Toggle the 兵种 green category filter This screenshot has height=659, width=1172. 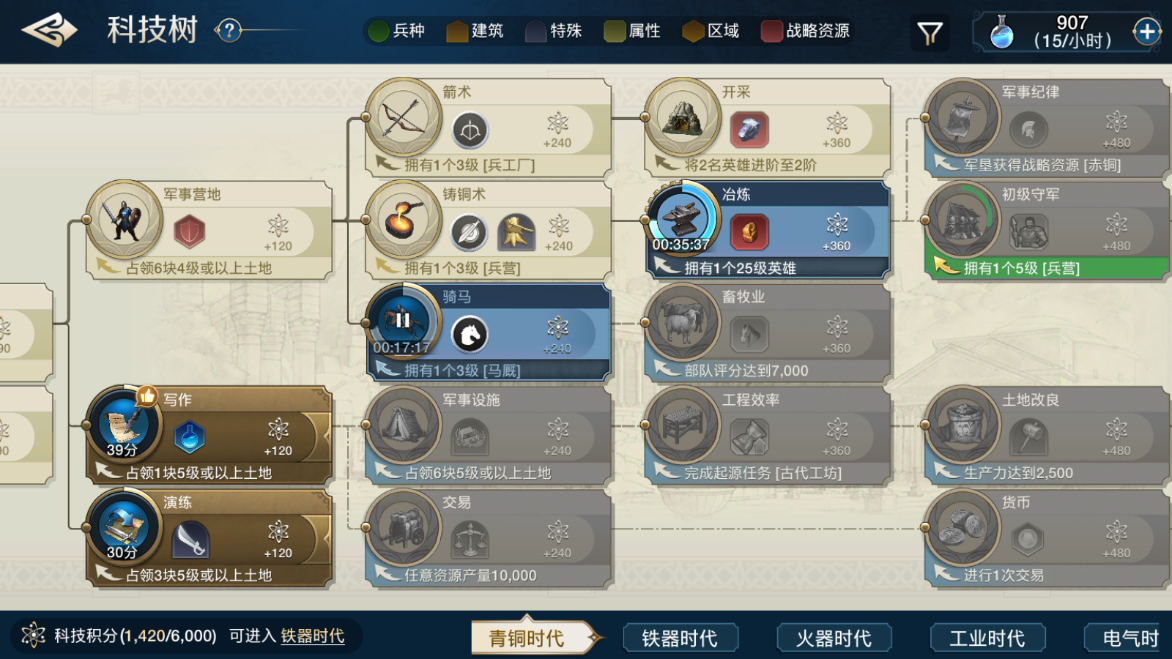397,31
